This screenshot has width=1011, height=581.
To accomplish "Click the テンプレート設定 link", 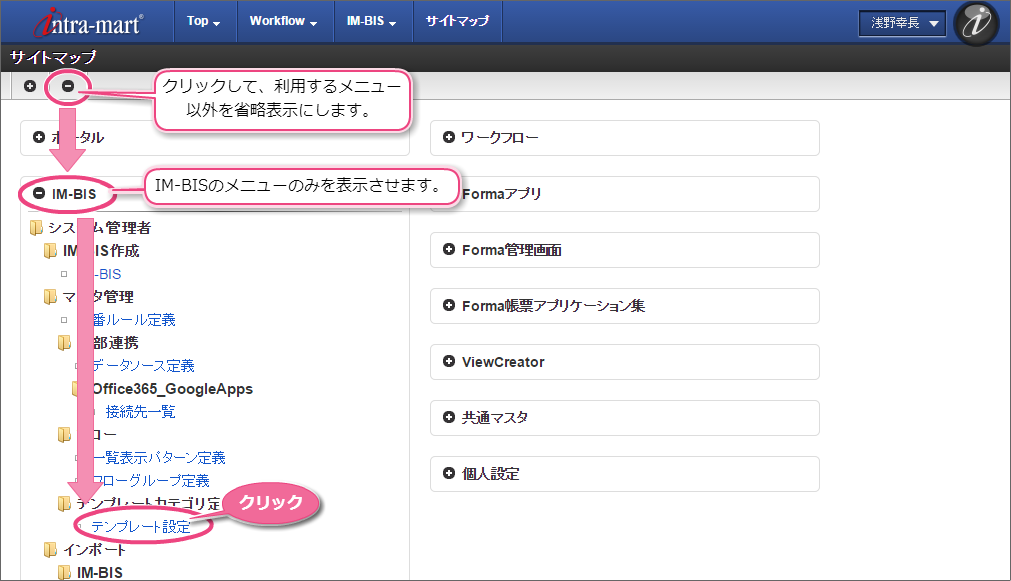I will pos(141,527).
